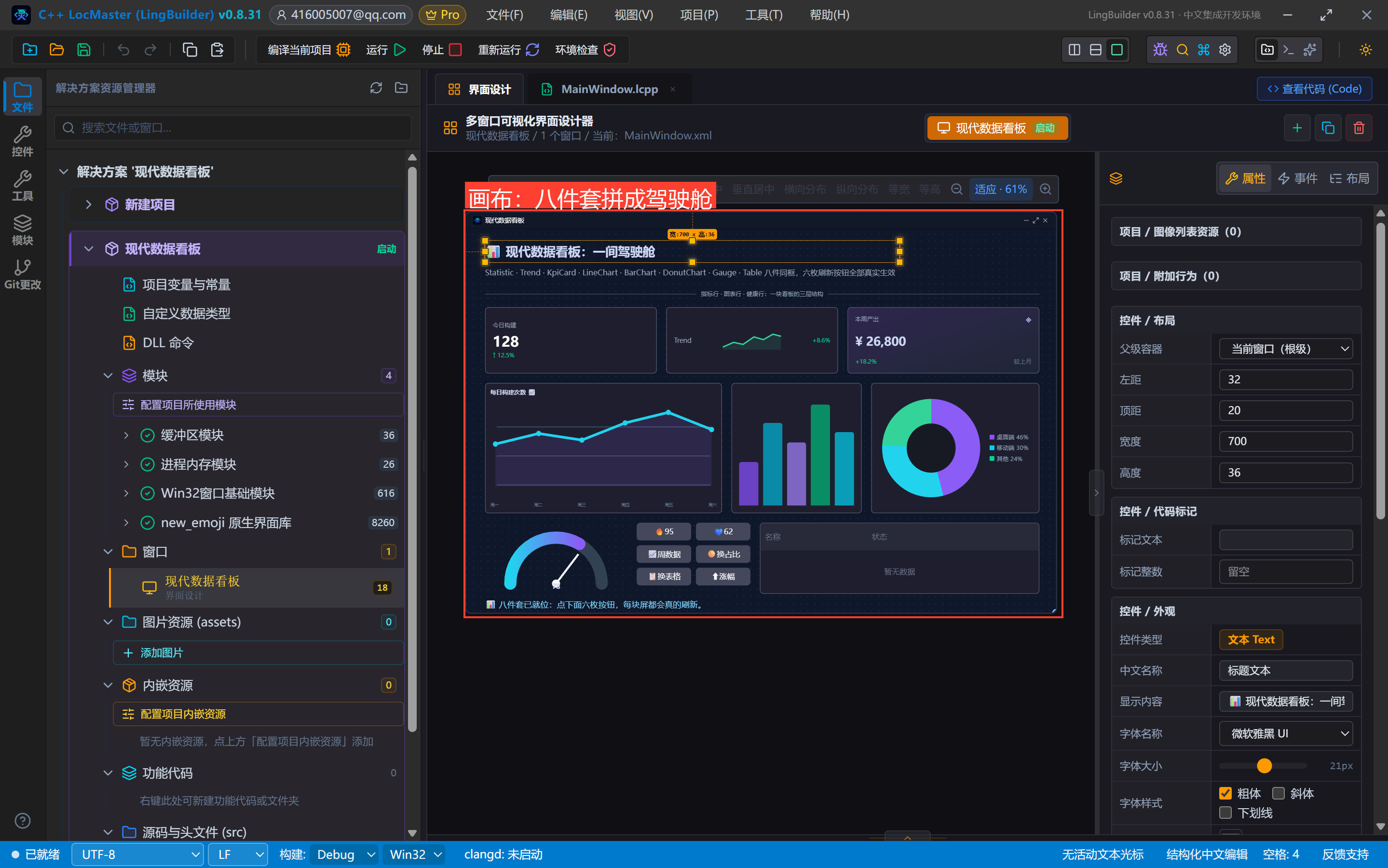Click the 环境检查 button
This screenshot has width=1388, height=868.
point(585,50)
